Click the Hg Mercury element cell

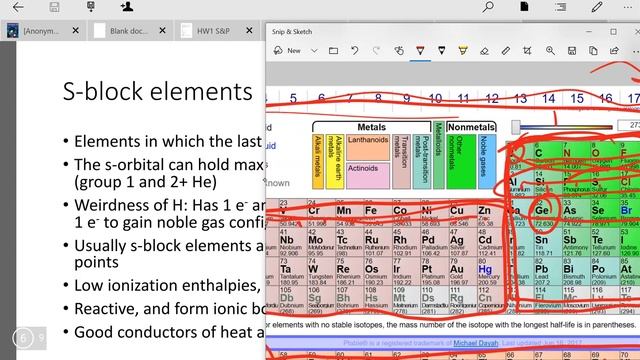[490, 271]
